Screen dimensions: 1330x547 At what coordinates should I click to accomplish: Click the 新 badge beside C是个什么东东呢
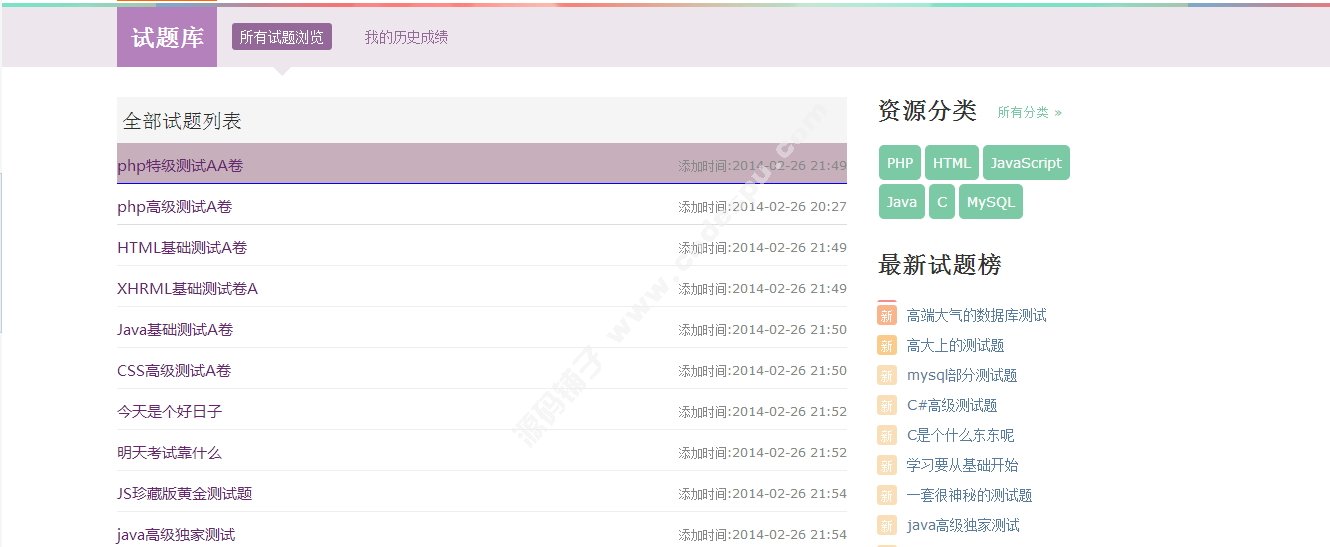pyautogui.click(x=887, y=435)
